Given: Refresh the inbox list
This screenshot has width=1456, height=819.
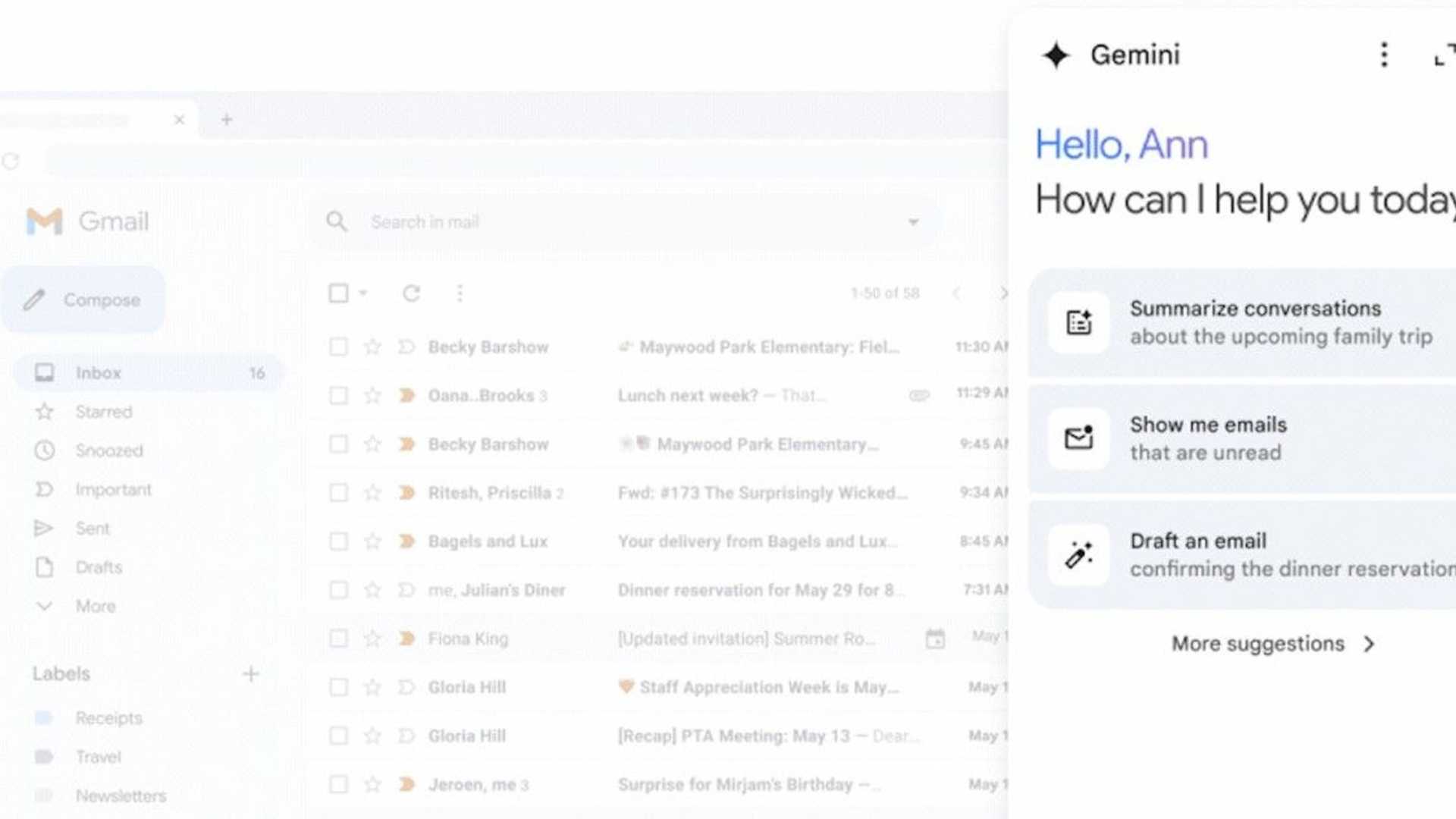Looking at the screenshot, I should (x=411, y=293).
